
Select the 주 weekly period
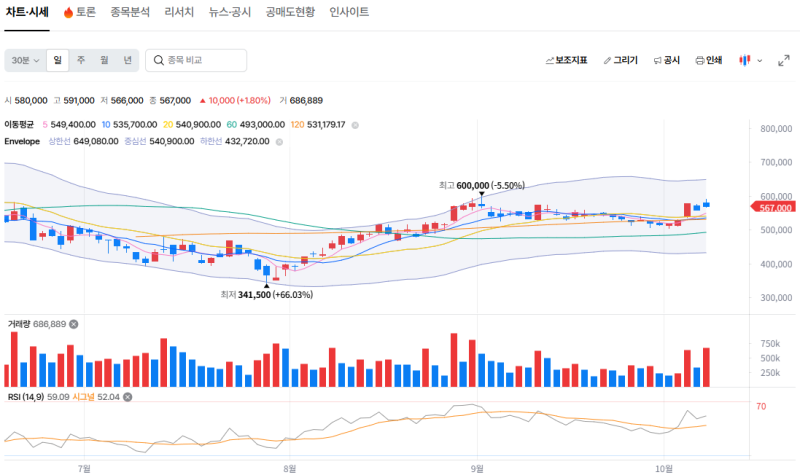click(x=81, y=60)
